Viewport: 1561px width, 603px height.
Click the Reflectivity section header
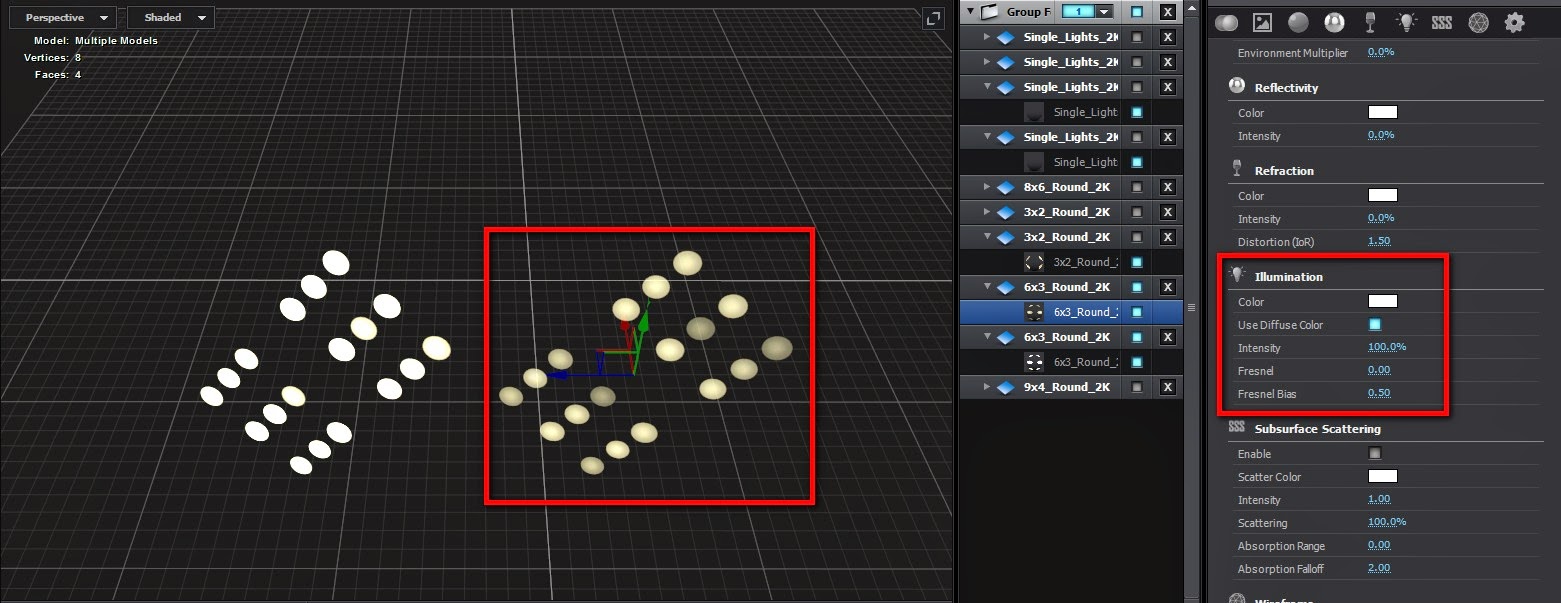[x=1286, y=88]
